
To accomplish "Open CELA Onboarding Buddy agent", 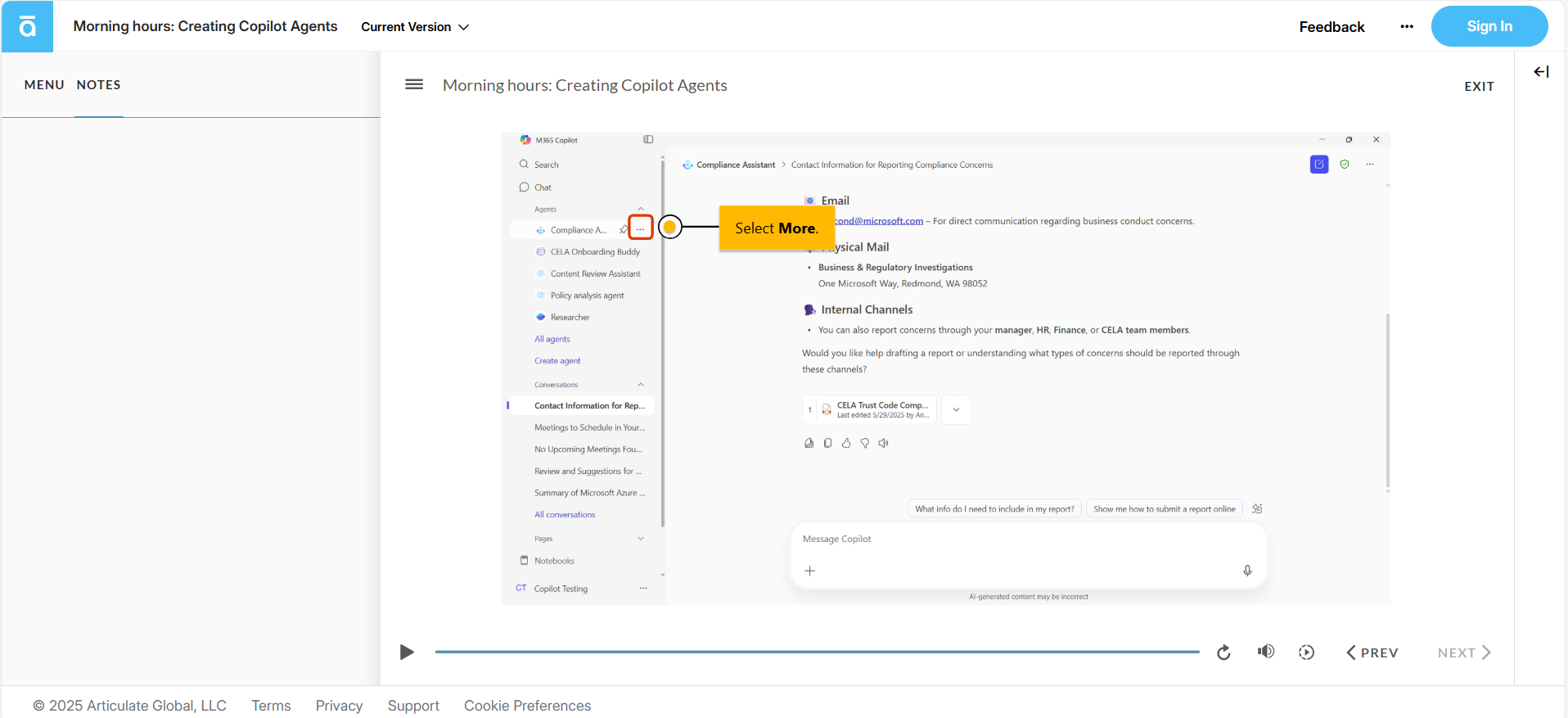I will point(588,252).
